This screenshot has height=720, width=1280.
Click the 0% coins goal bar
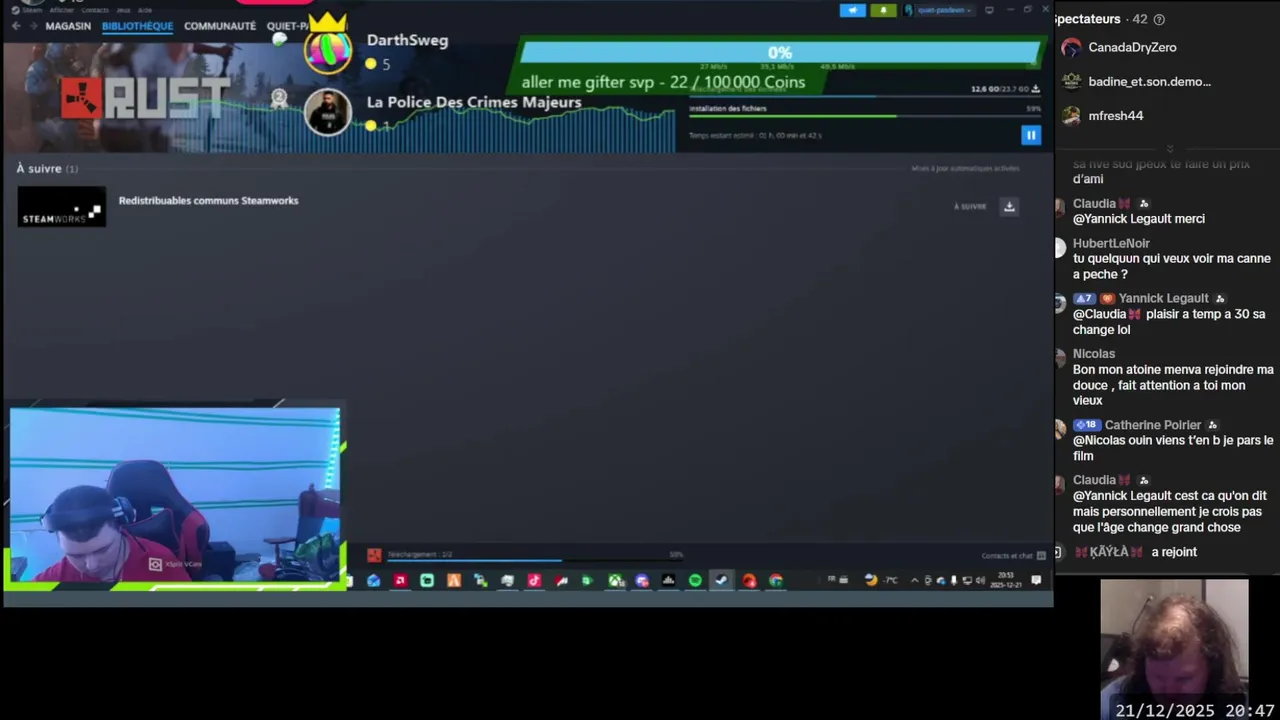coord(780,53)
